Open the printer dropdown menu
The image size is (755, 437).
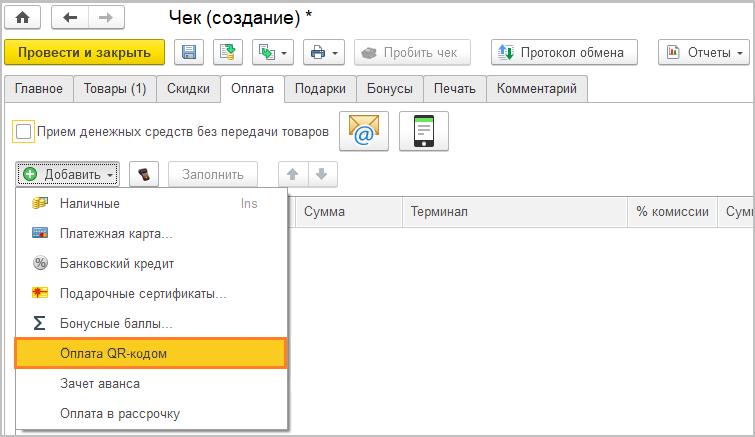pos(324,52)
